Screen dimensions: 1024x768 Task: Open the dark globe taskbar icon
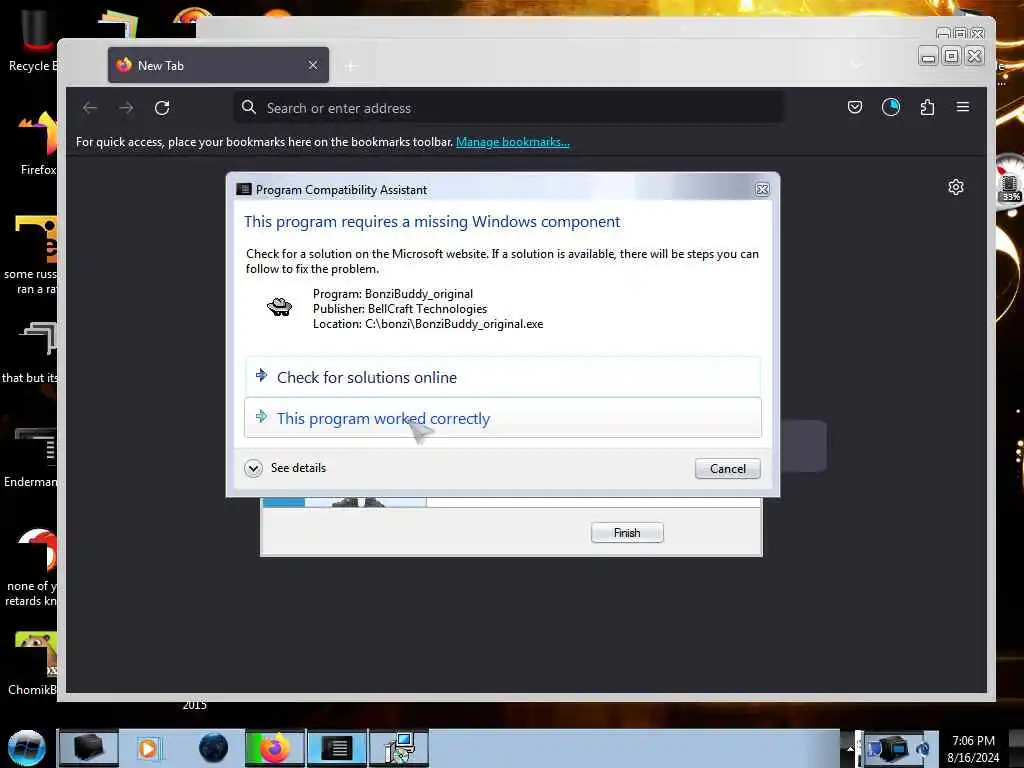[x=214, y=748]
